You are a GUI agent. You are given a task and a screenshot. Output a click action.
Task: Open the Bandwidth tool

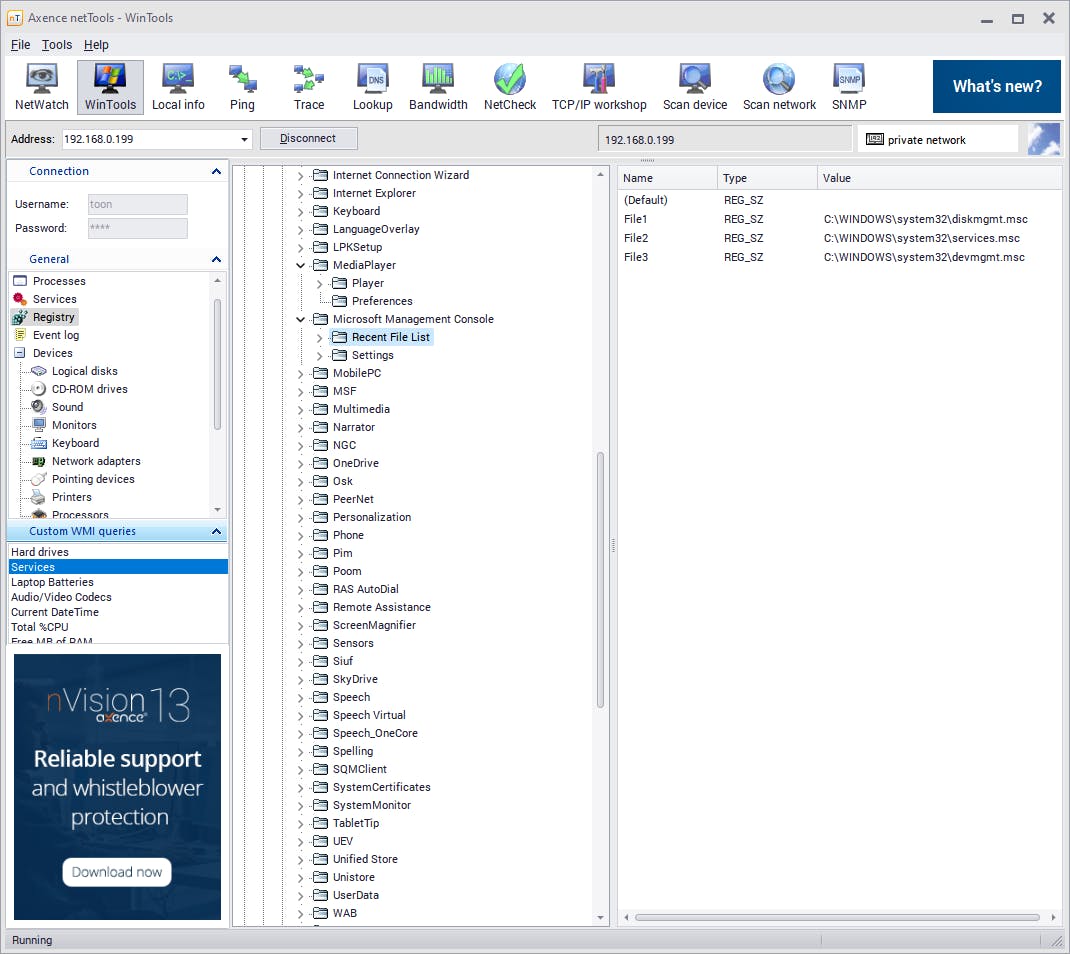point(438,87)
